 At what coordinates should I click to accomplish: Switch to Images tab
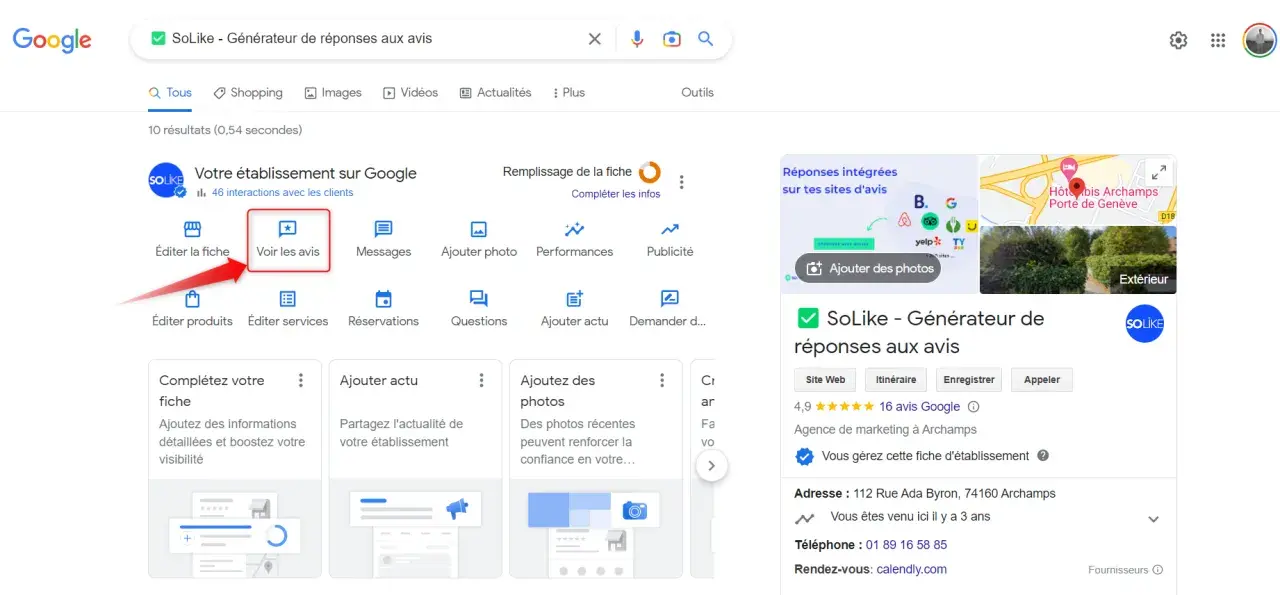333,92
